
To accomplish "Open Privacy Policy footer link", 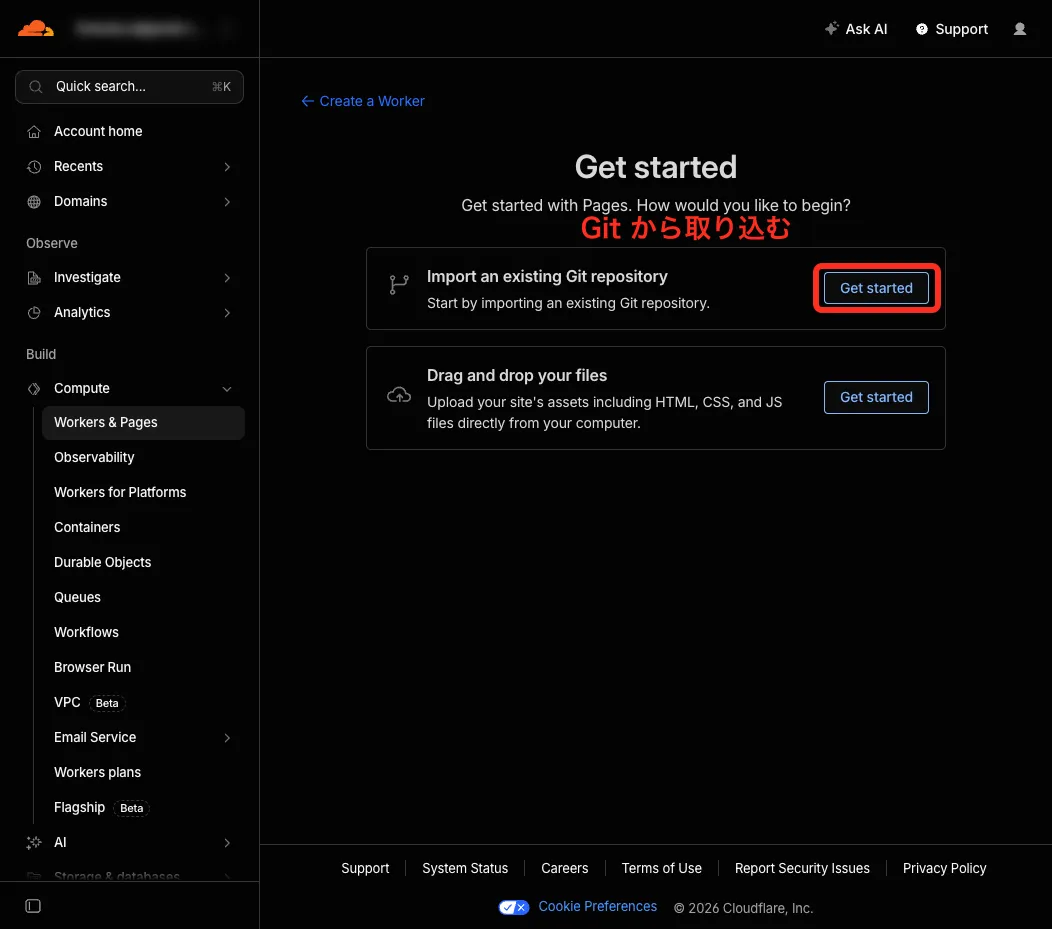I will [x=944, y=868].
